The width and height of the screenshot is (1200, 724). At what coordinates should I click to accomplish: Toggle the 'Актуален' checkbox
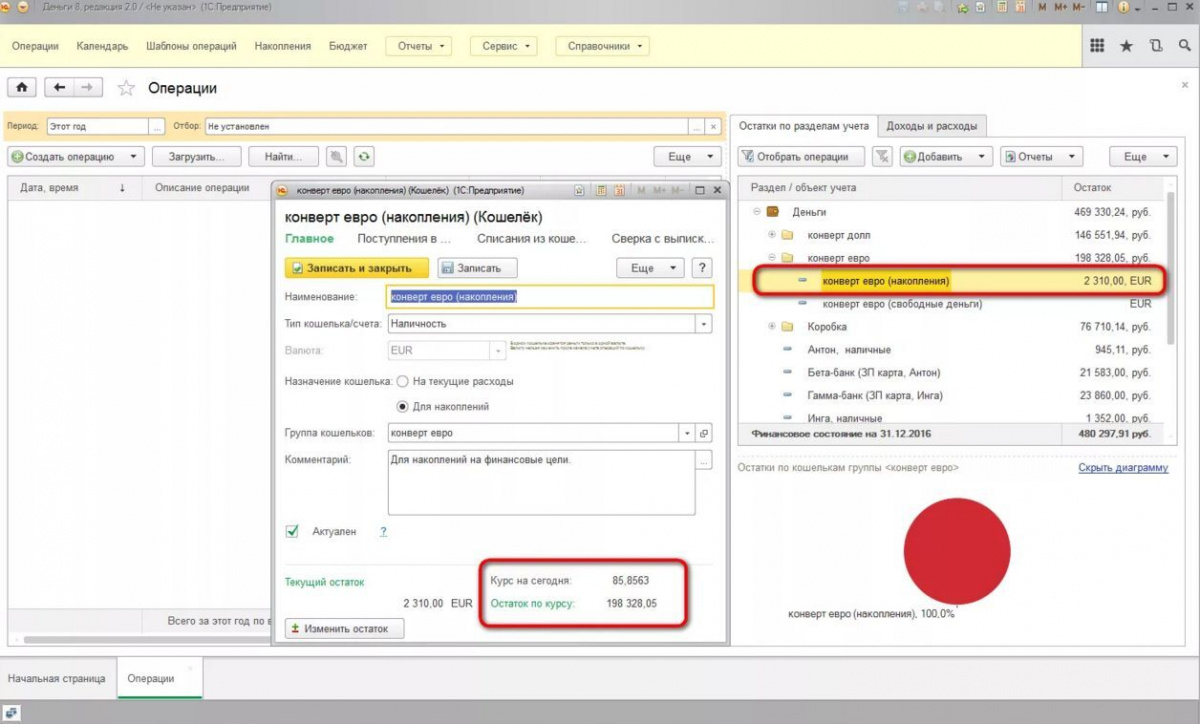[293, 532]
